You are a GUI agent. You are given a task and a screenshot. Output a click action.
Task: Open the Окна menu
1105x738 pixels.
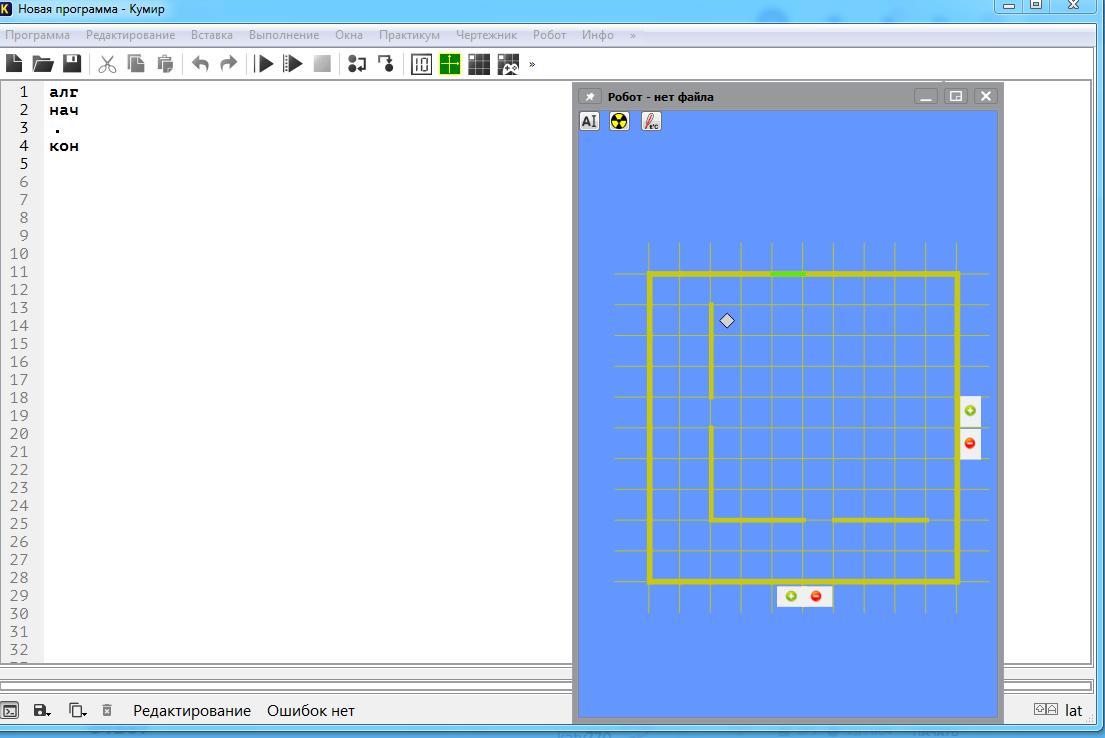pos(349,35)
